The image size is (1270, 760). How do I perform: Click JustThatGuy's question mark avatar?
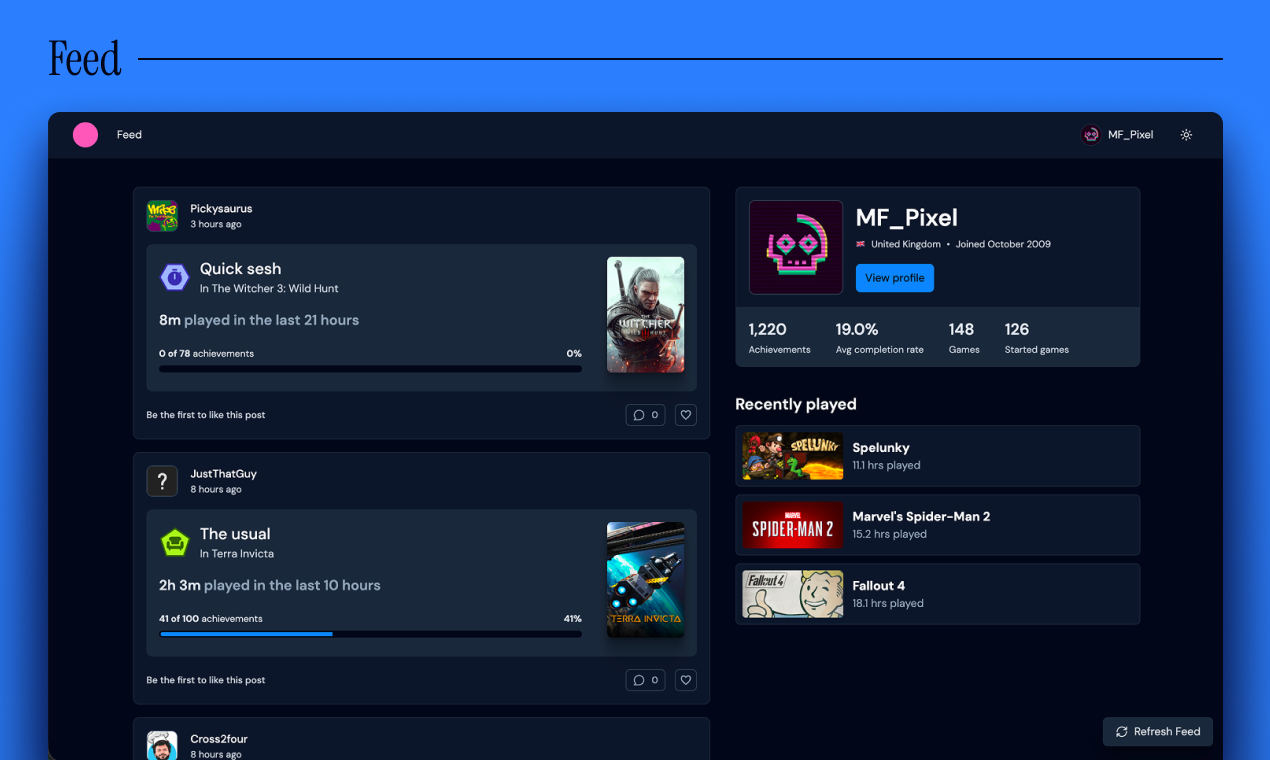[162, 481]
